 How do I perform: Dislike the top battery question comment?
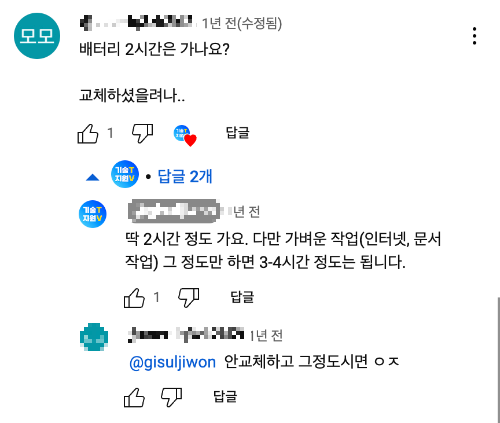tap(143, 134)
